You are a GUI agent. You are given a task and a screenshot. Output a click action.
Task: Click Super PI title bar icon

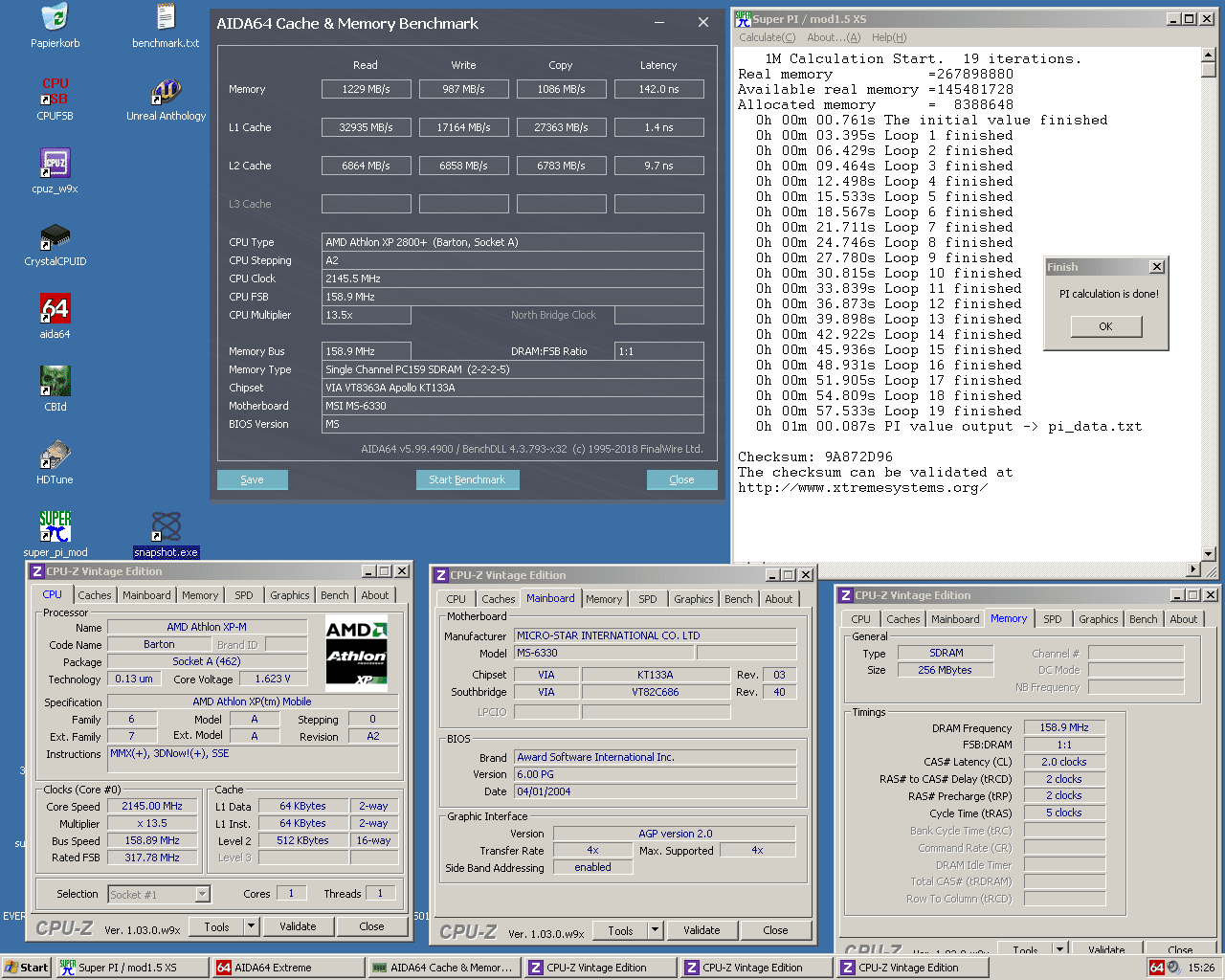[743, 19]
